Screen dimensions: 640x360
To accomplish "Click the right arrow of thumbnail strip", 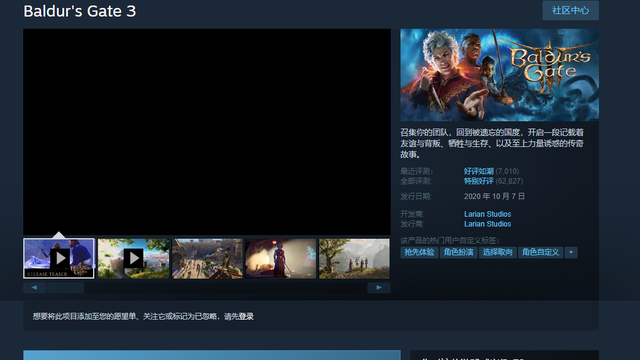I will coord(379,288).
